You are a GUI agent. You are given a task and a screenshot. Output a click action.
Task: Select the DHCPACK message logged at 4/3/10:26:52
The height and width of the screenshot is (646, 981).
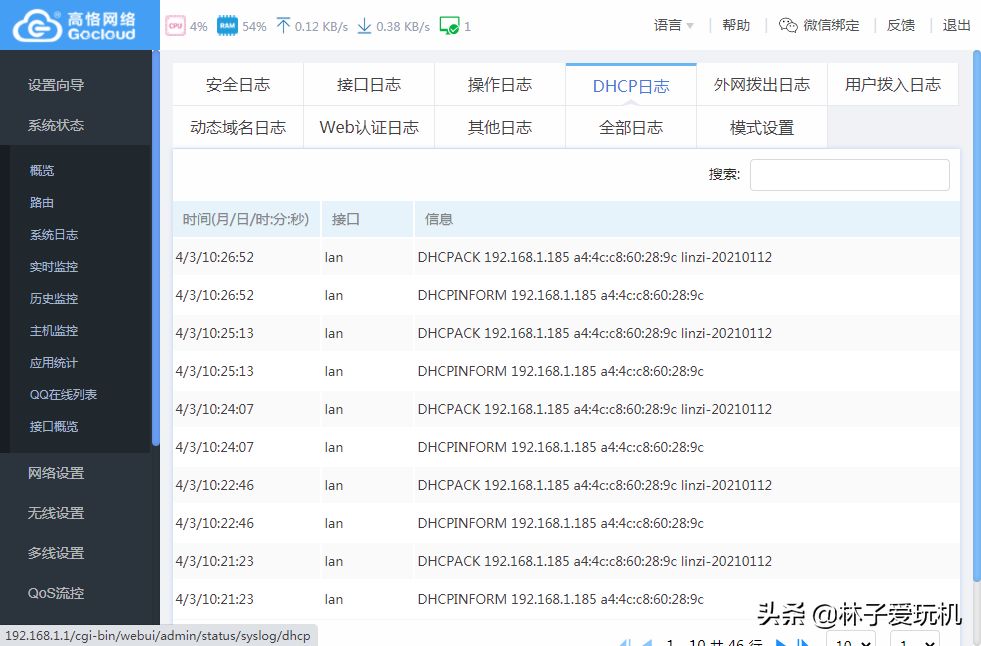(x=594, y=257)
